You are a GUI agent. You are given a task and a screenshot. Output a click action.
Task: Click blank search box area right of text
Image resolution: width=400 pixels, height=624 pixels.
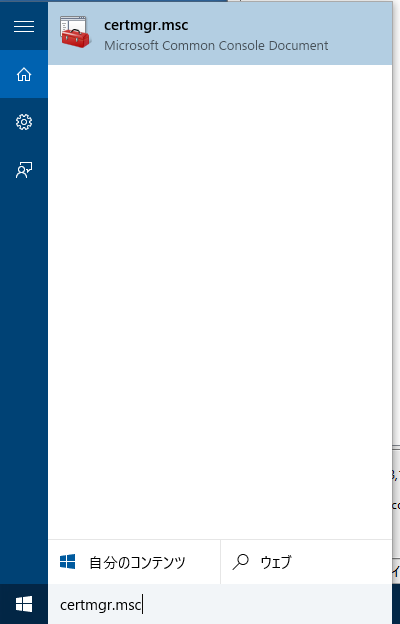tap(267, 604)
